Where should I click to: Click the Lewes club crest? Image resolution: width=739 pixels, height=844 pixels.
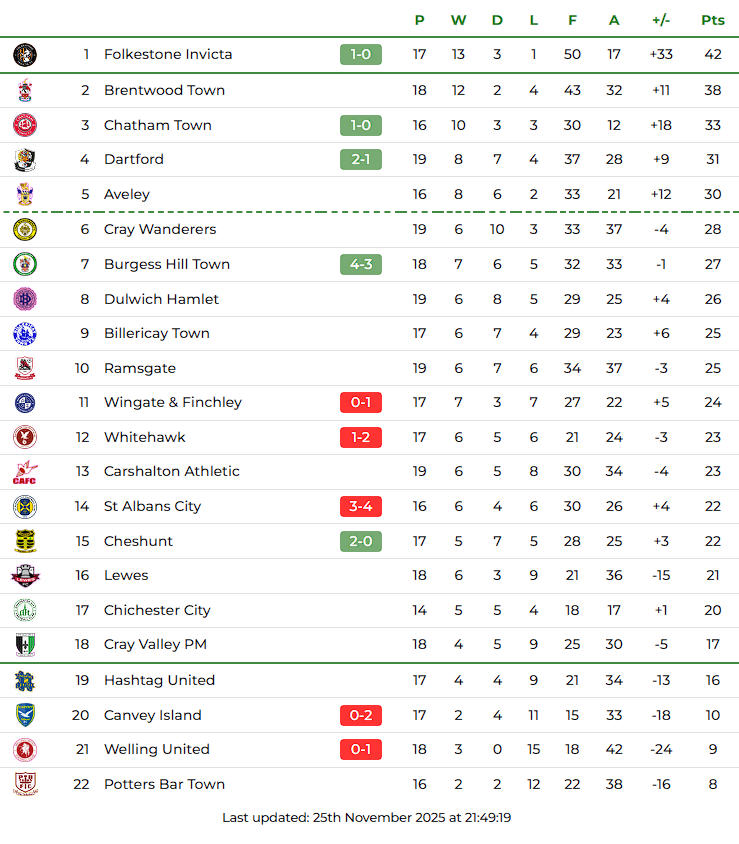tap(25, 576)
